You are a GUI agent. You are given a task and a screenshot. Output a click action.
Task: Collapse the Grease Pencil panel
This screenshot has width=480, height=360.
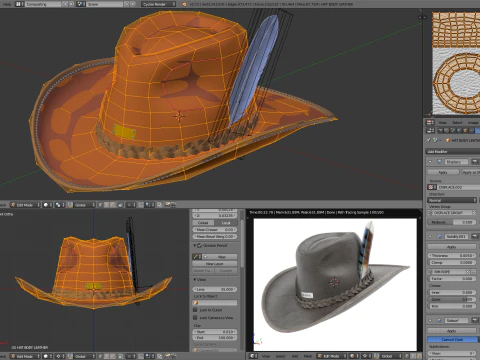194,246
